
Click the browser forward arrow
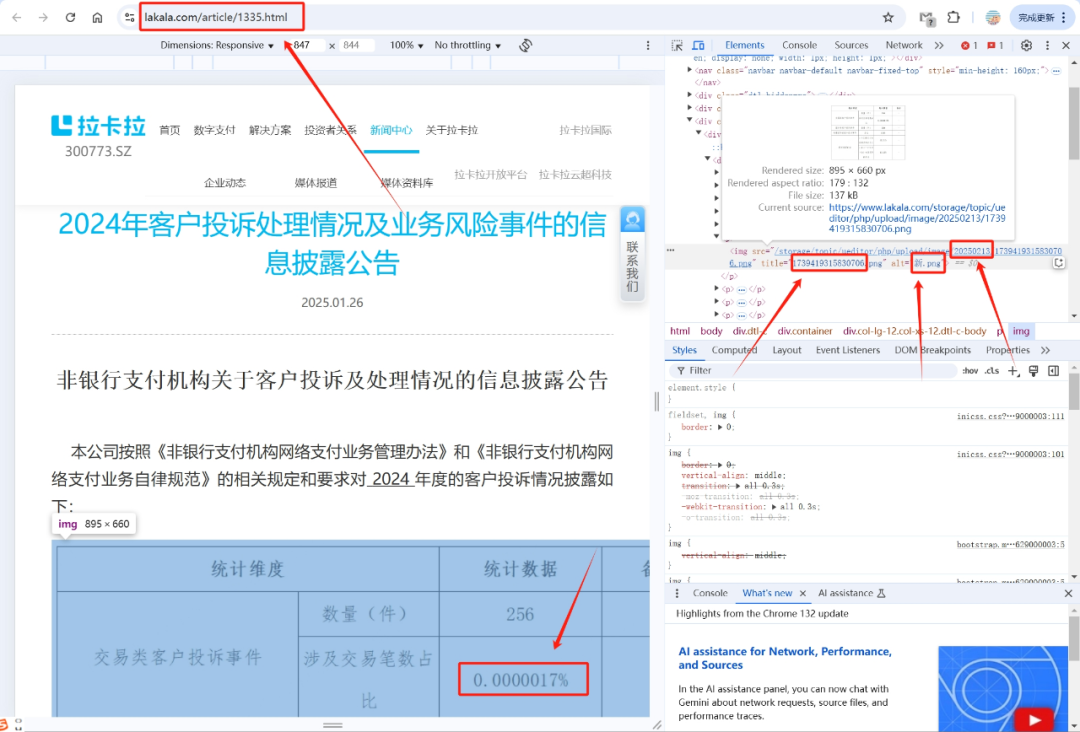[x=43, y=17]
